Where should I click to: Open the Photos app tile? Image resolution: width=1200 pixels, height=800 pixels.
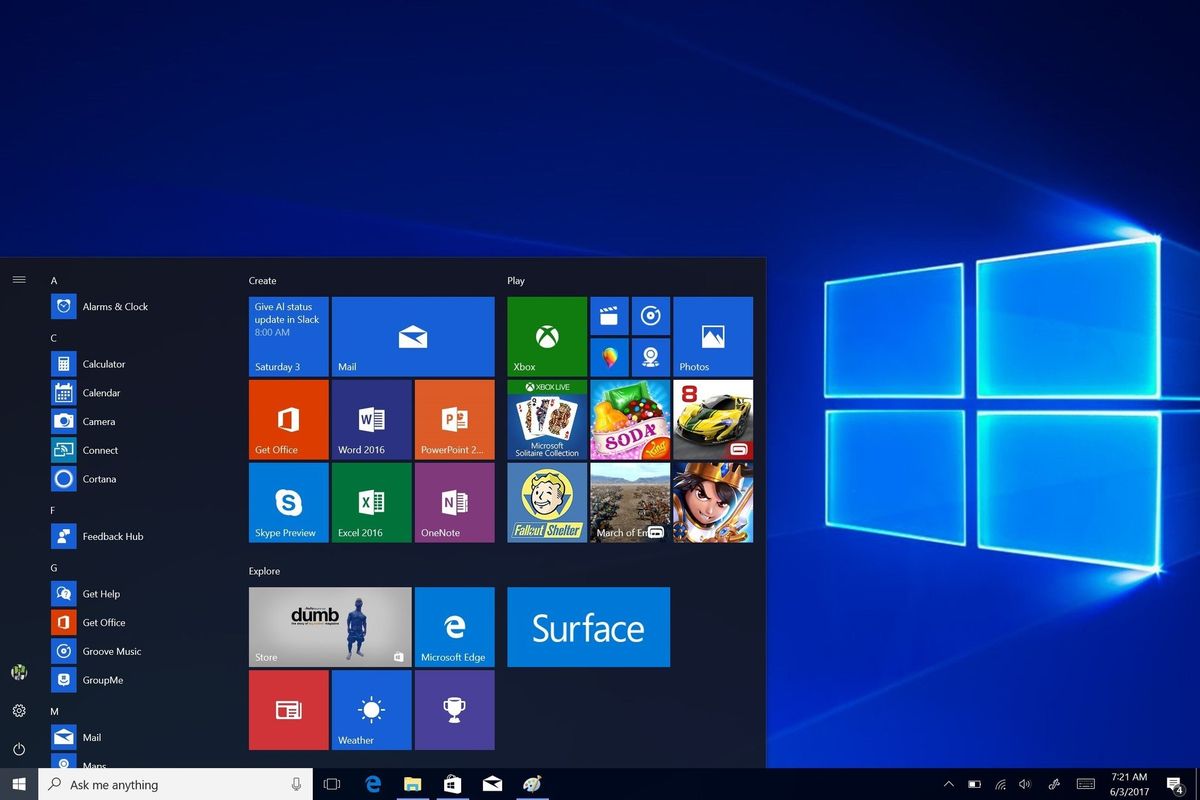712,335
